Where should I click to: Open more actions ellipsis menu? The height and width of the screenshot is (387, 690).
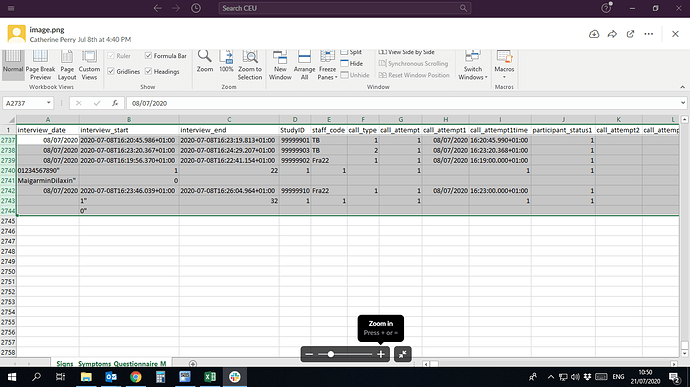649,34
